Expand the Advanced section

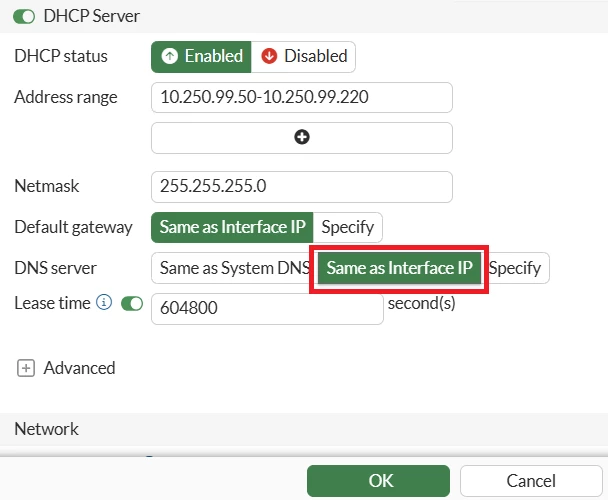click(26, 368)
